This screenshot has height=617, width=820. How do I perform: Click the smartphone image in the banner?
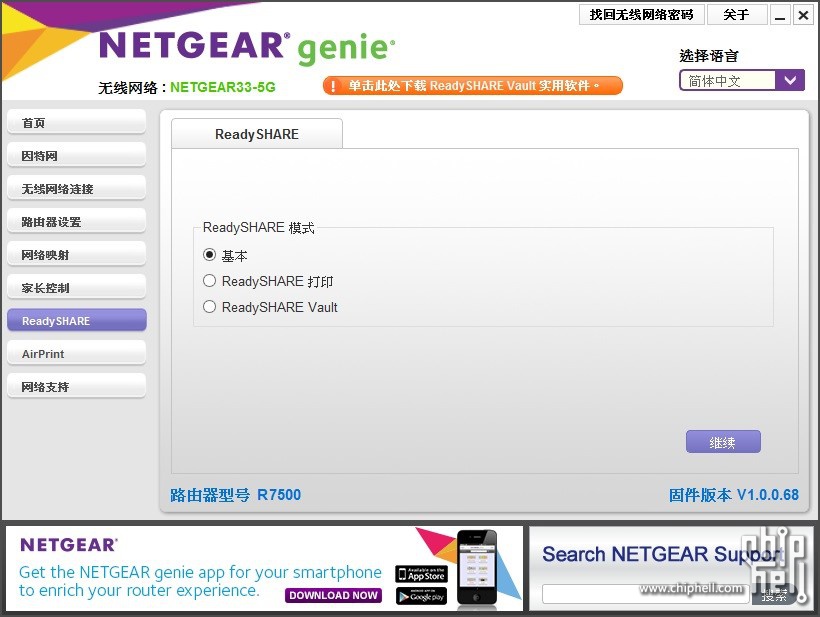click(x=476, y=568)
